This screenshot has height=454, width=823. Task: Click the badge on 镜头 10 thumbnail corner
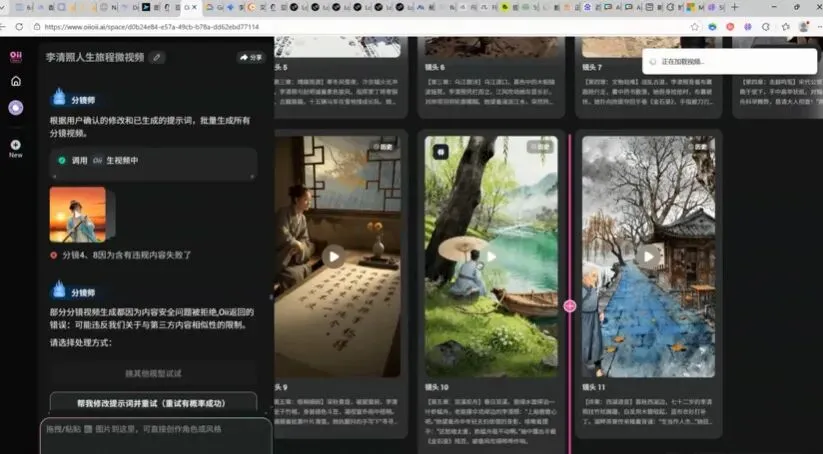pos(540,147)
